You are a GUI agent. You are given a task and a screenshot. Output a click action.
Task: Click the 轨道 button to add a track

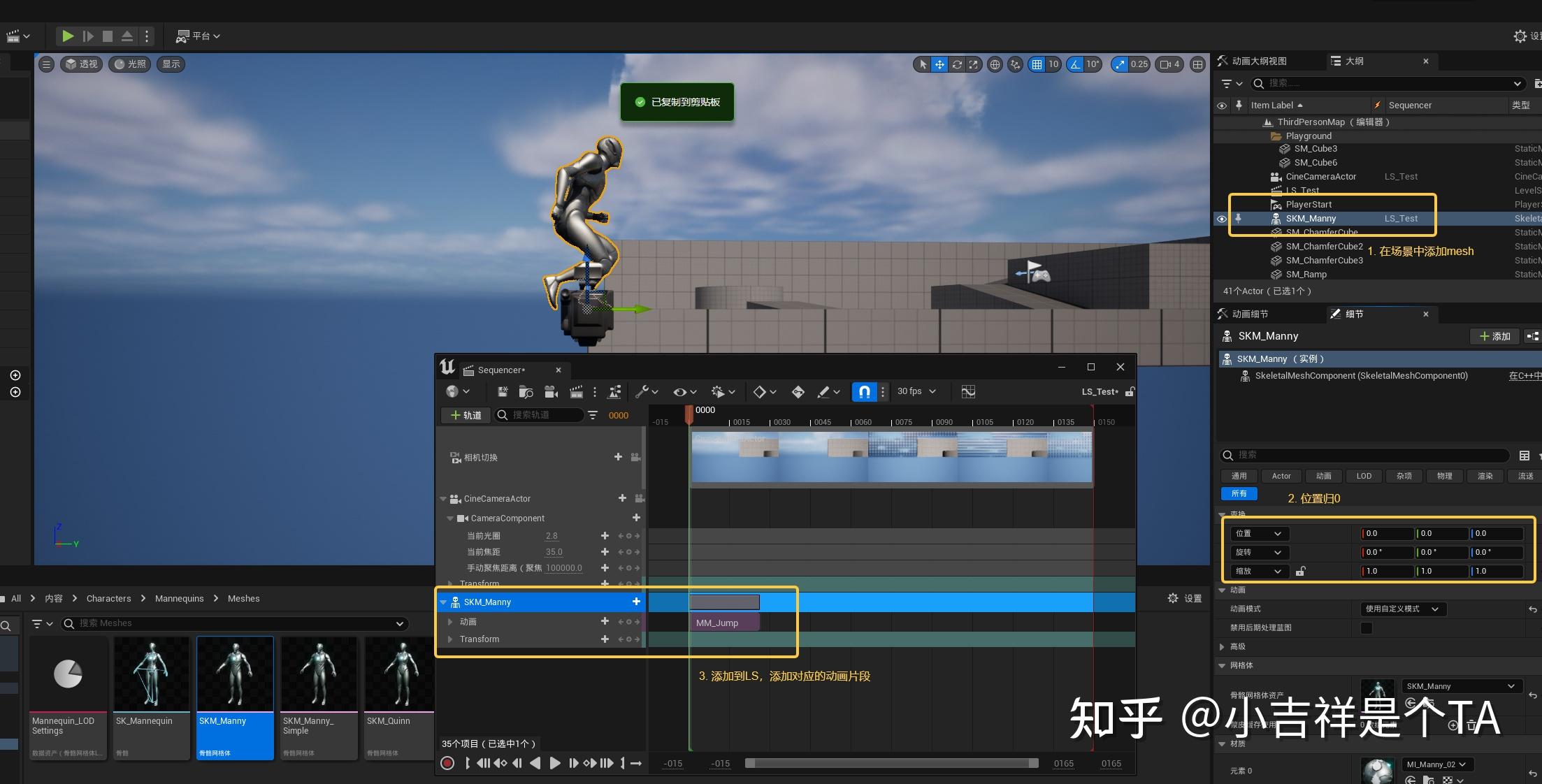click(x=465, y=415)
